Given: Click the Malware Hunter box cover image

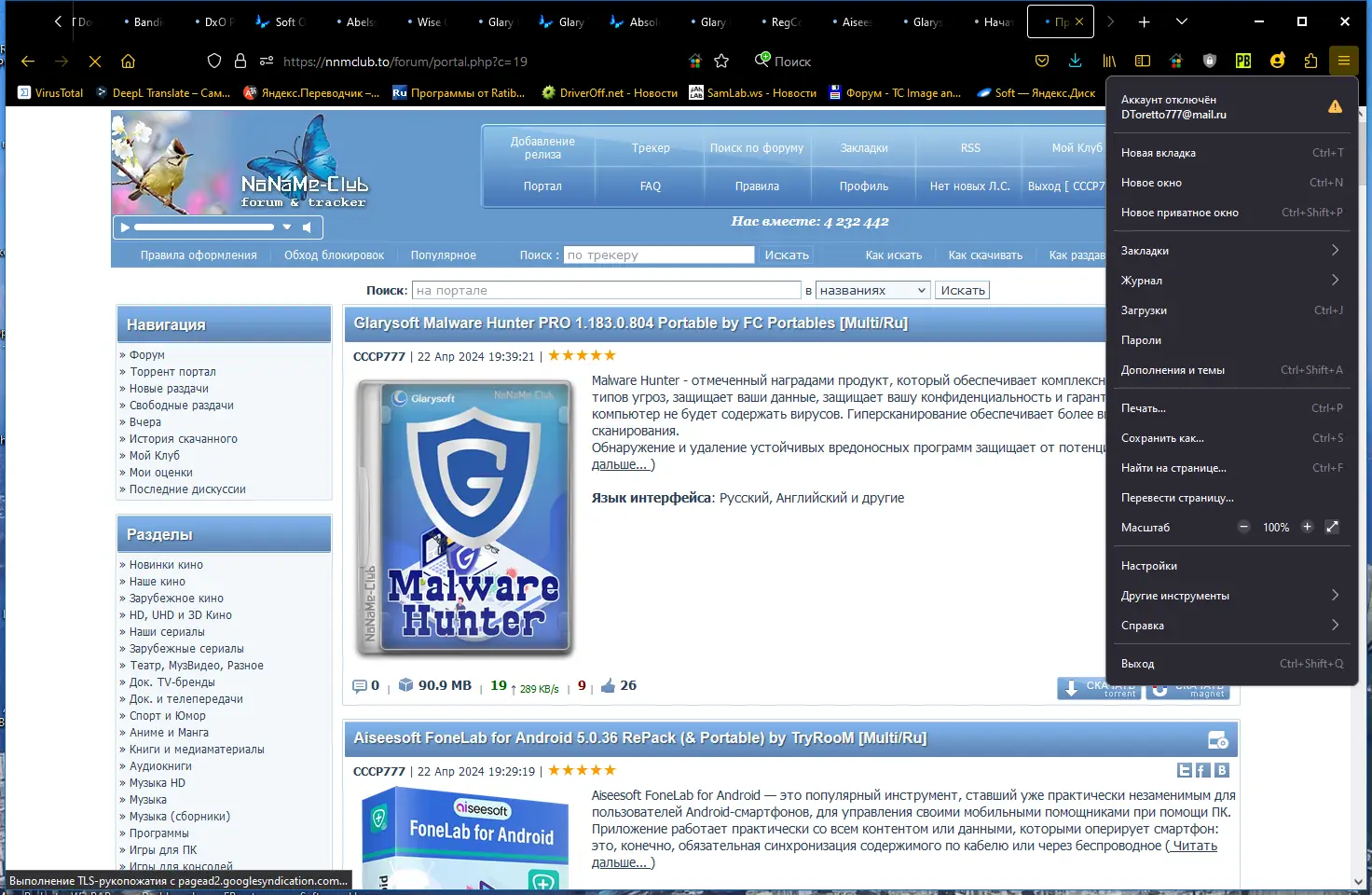Looking at the screenshot, I should 465,517.
